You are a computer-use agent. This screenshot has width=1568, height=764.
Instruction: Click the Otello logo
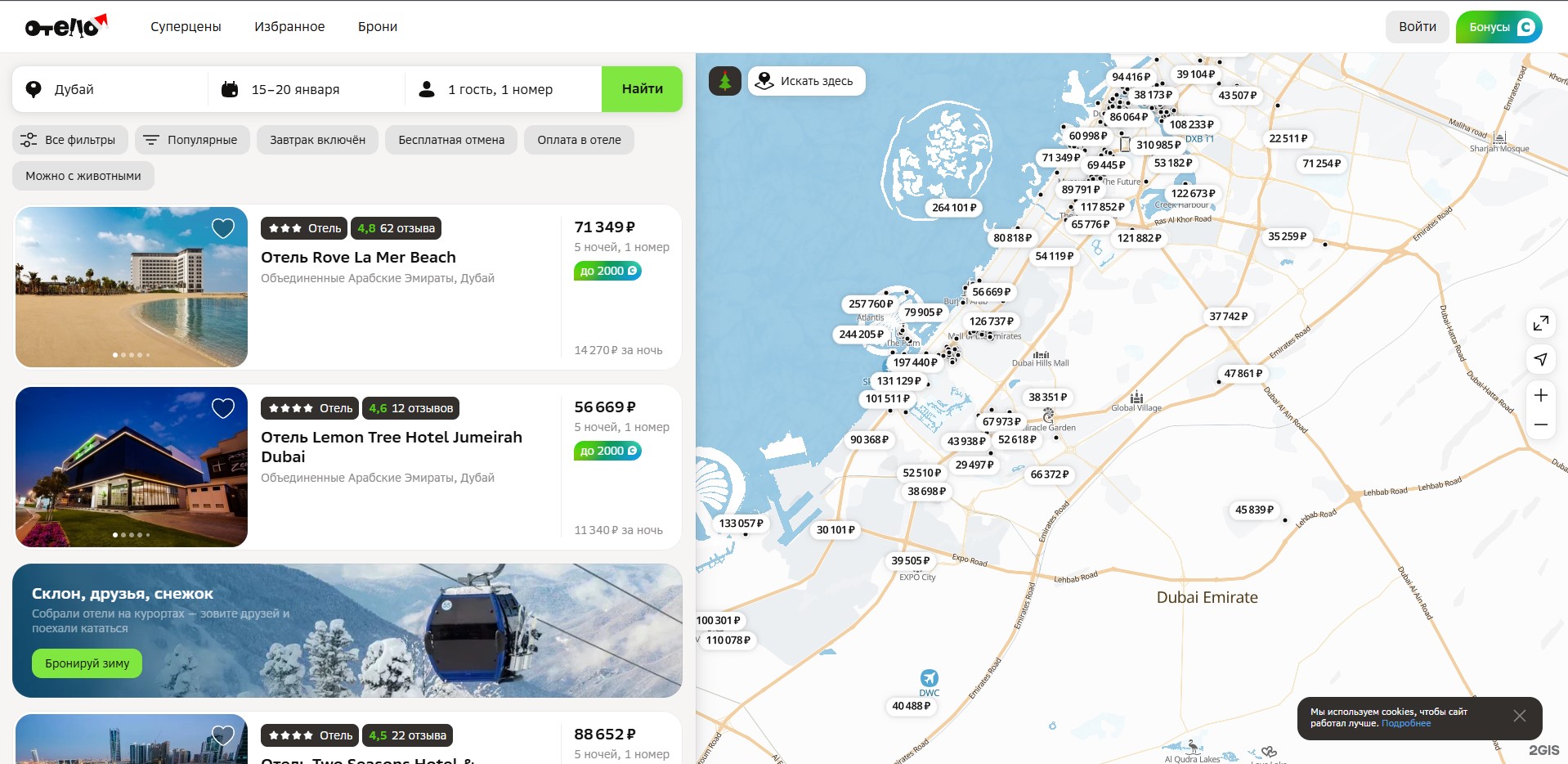(65, 27)
